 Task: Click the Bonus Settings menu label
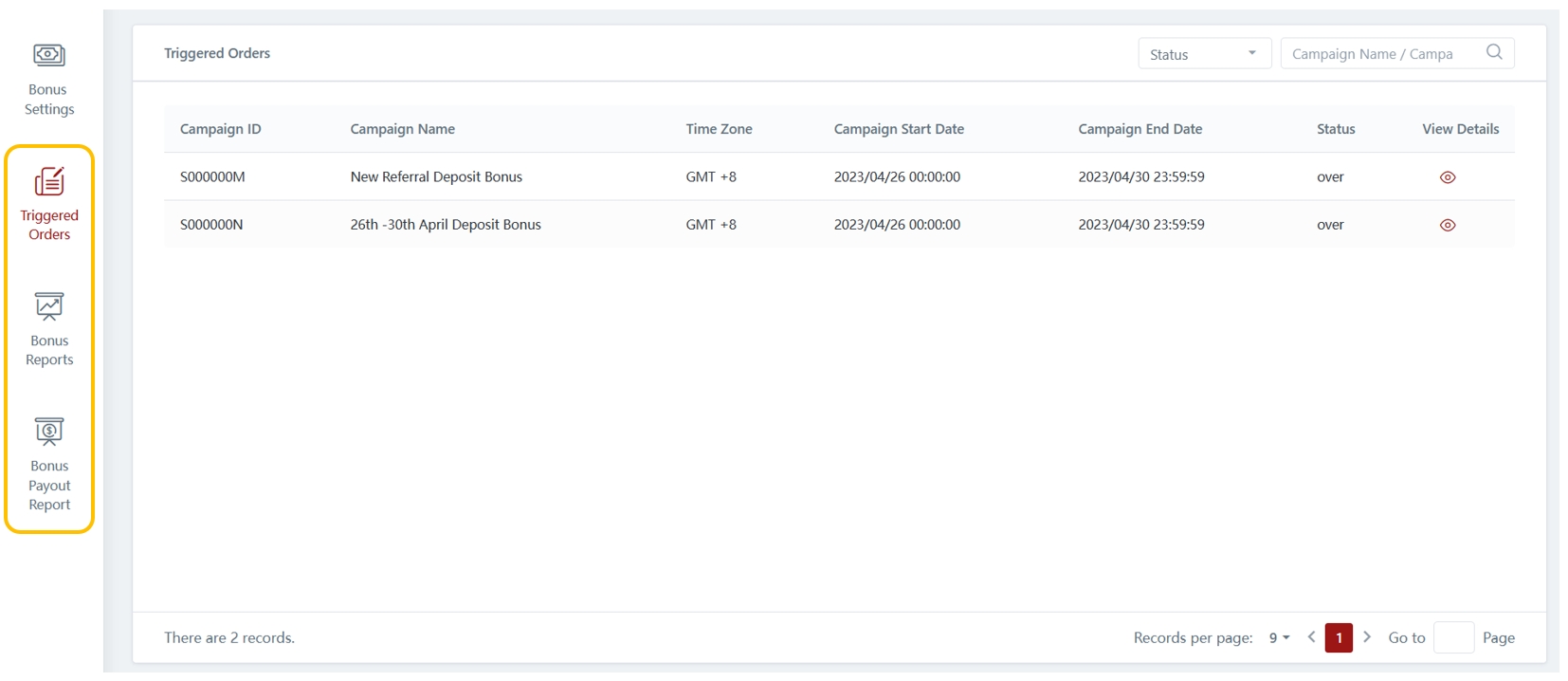(x=49, y=100)
